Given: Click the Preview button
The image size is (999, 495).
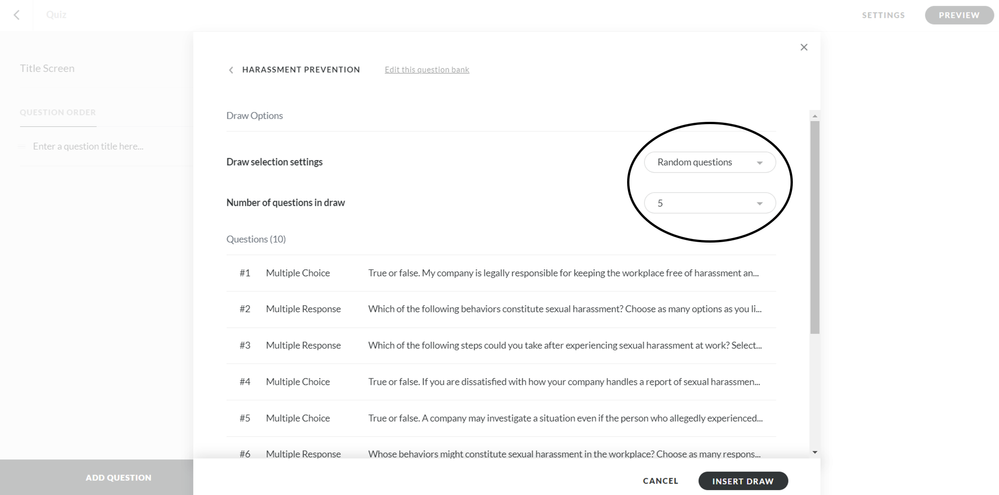Looking at the screenshot, I should 958,15.
